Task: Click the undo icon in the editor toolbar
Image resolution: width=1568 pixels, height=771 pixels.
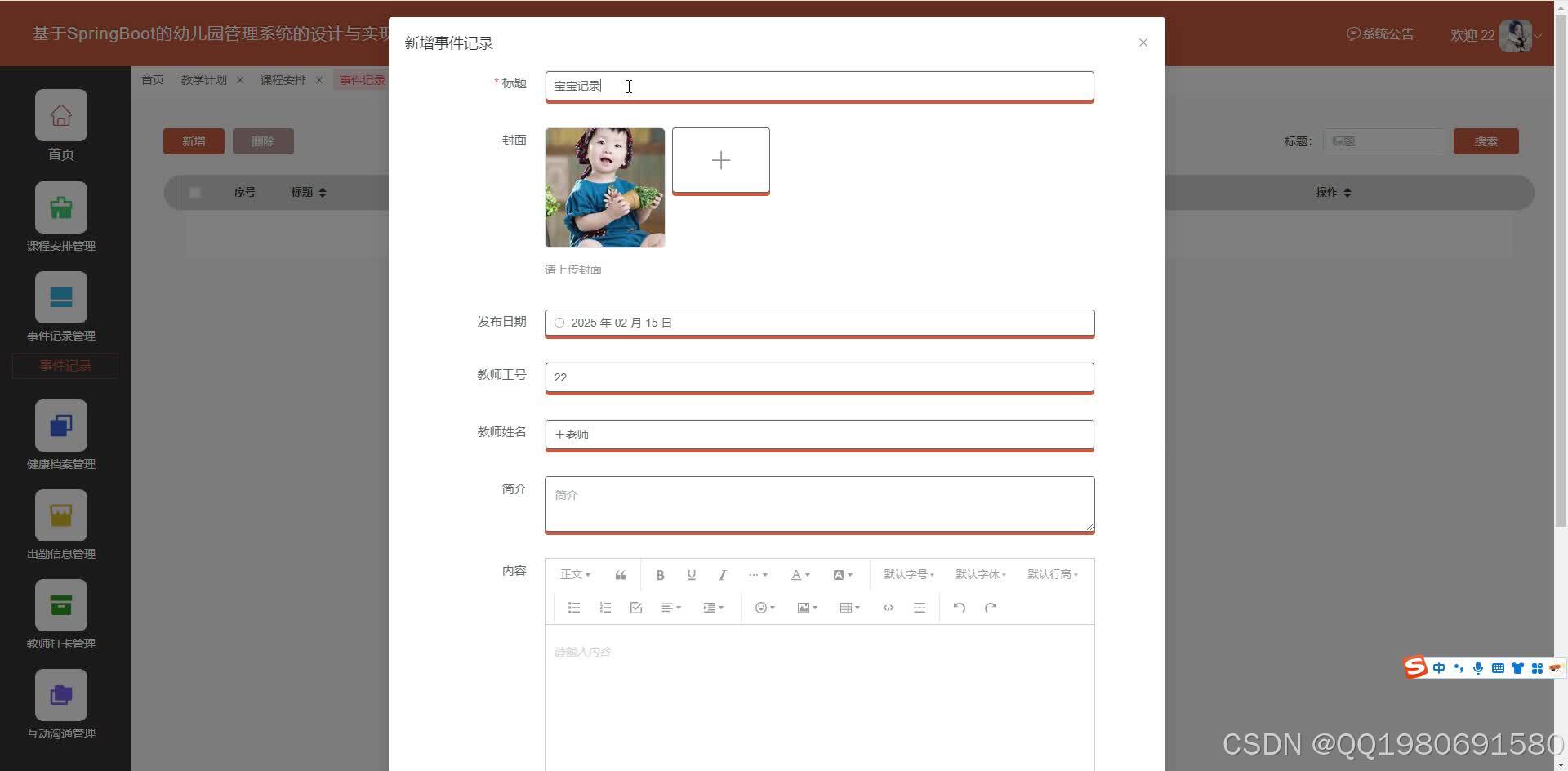Action: tap(959, 608)
